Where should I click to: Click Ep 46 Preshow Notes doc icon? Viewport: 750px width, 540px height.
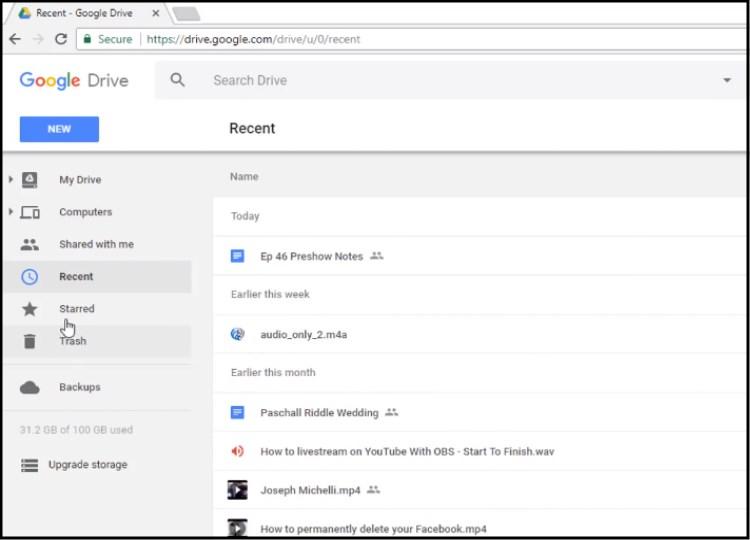point(237,256)
